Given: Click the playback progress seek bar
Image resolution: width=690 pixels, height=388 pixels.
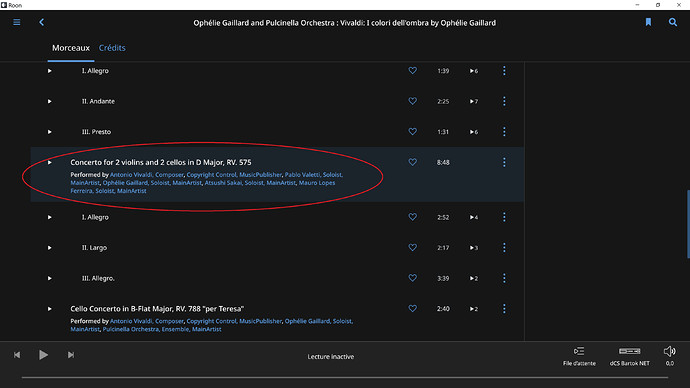Looking at the screenshot, I should (x=345, y=377).
